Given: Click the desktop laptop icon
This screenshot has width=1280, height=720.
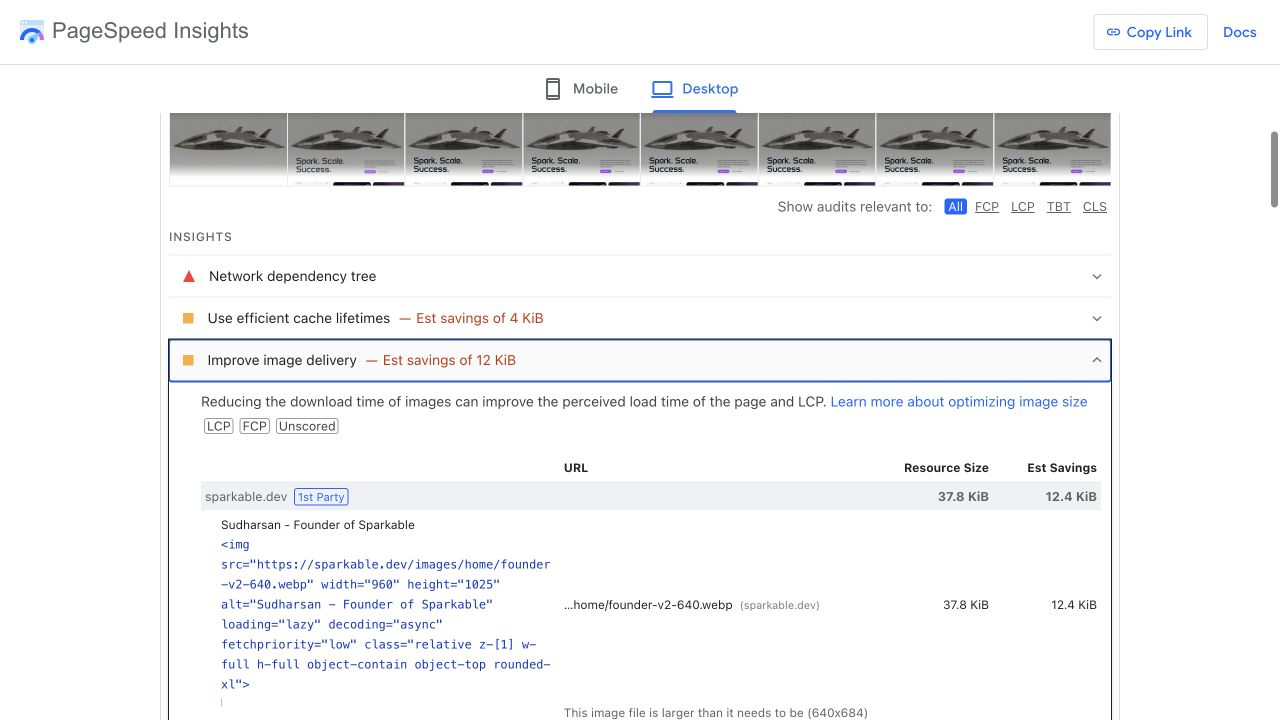Looking at the screenshot, I should tap(662, 89).
